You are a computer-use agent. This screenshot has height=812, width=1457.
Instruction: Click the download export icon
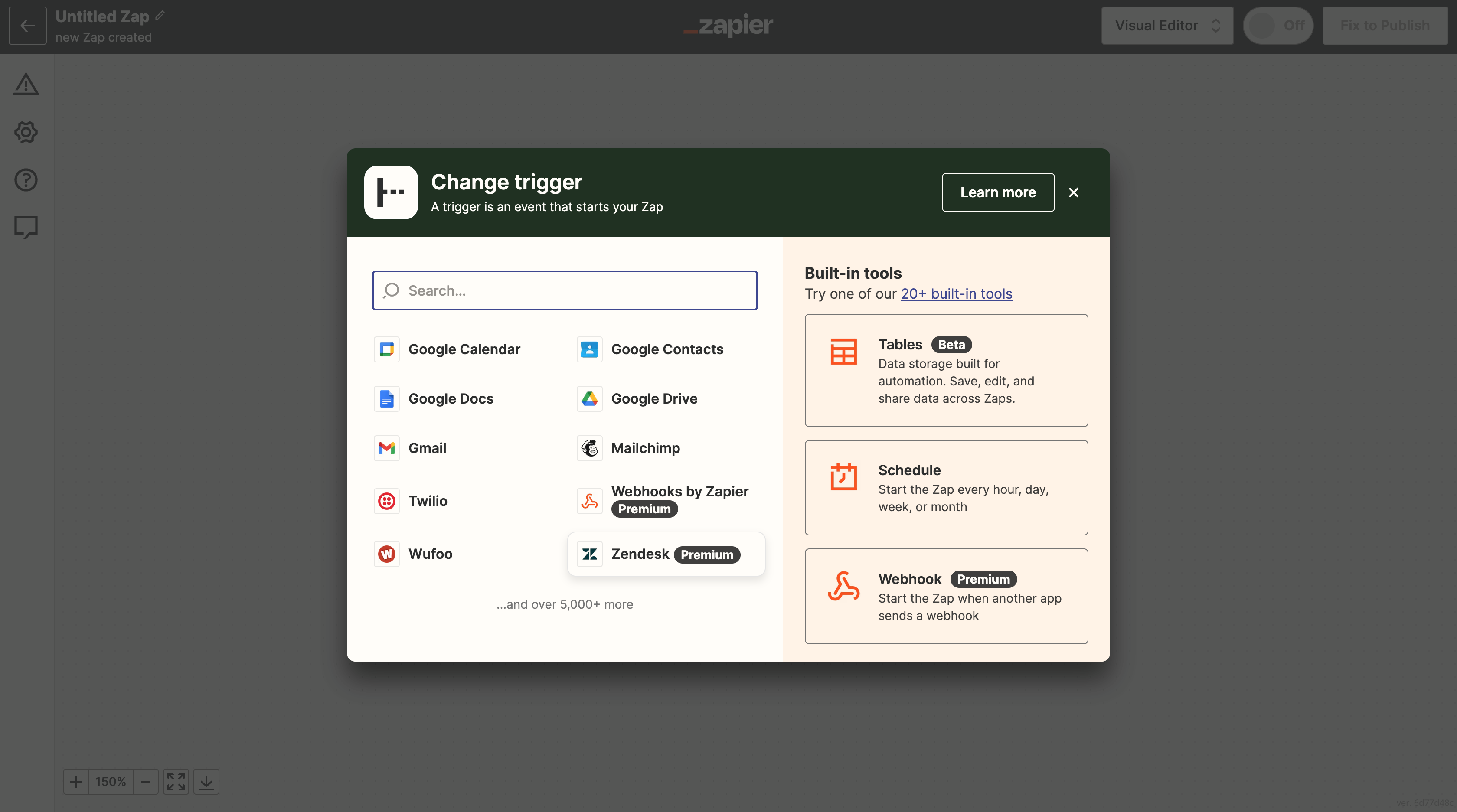pyautogui.click(x=206, y=782)
